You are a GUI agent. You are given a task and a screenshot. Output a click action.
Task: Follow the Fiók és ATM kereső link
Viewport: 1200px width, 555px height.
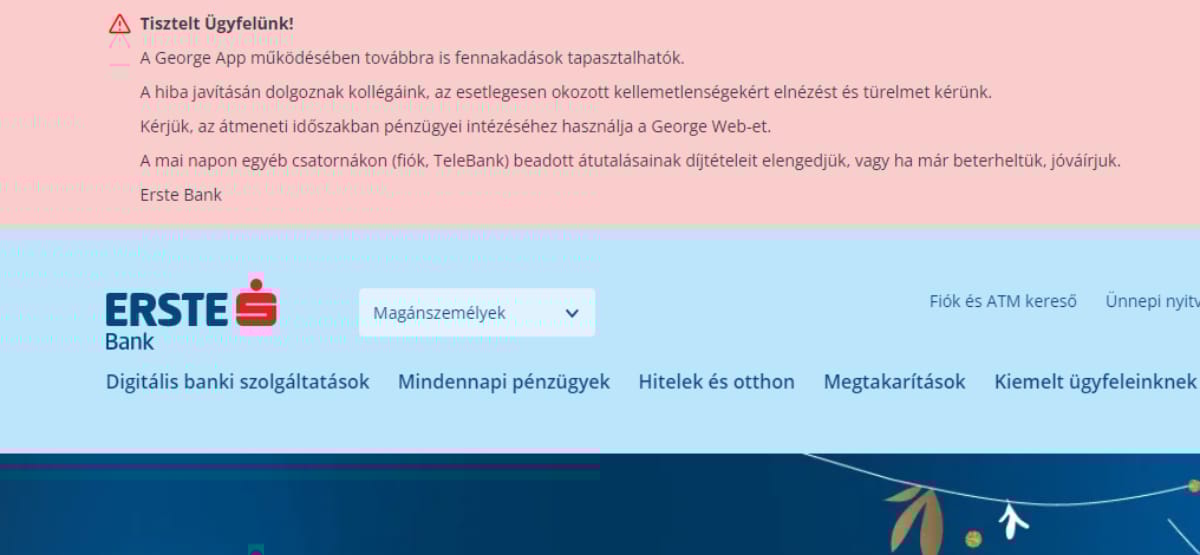pos(1003,301)
